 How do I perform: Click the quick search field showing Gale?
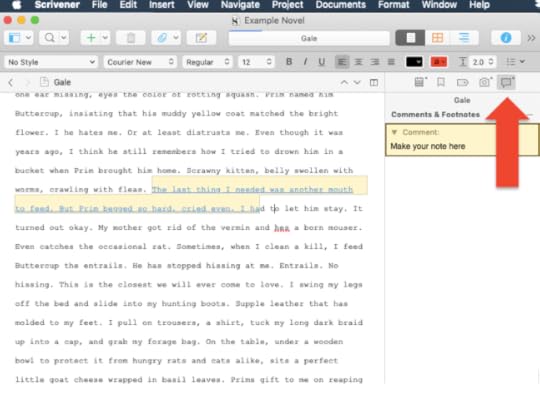pyautogui.click(x=309, y=38)
